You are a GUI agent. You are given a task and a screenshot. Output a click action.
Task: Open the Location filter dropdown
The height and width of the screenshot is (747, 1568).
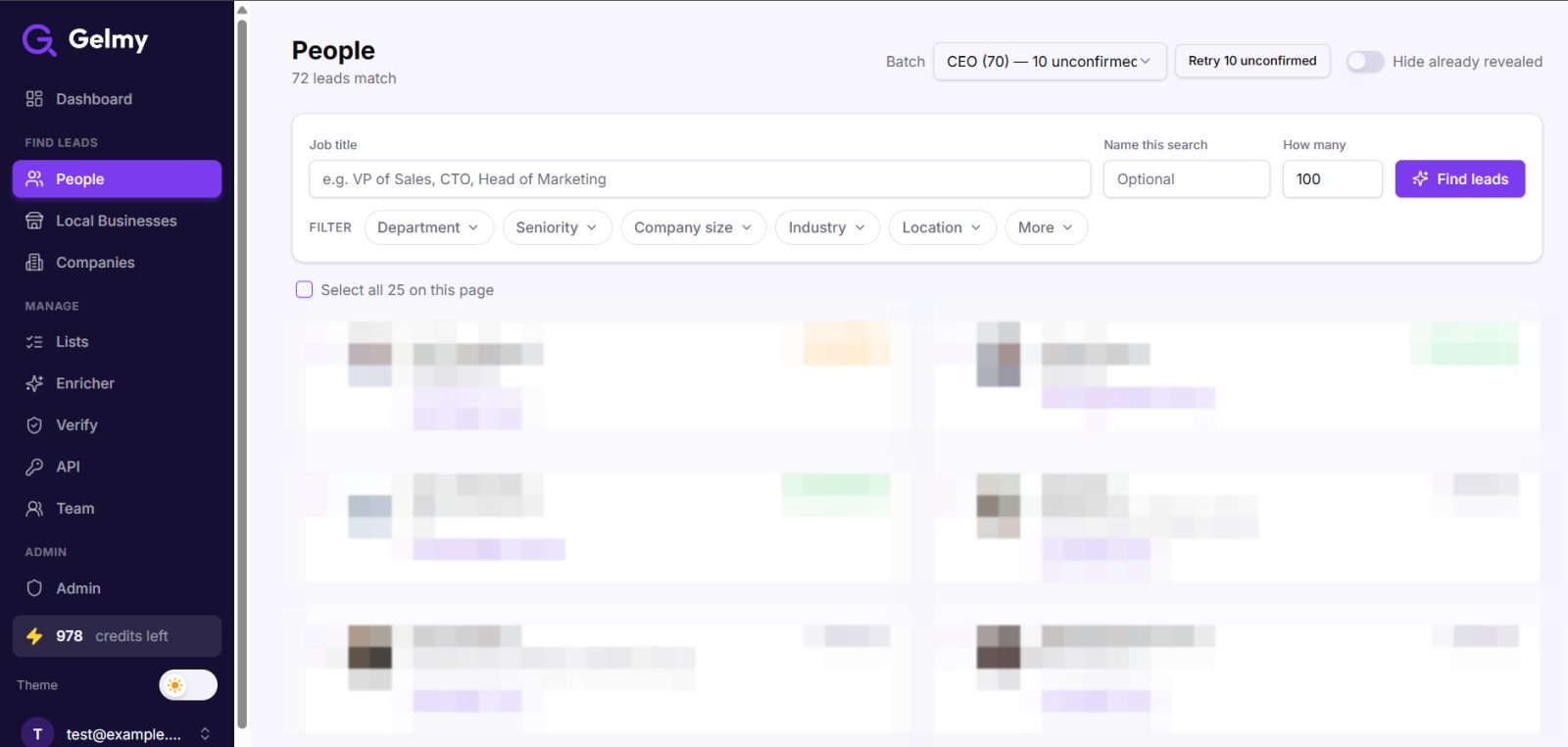942,227
